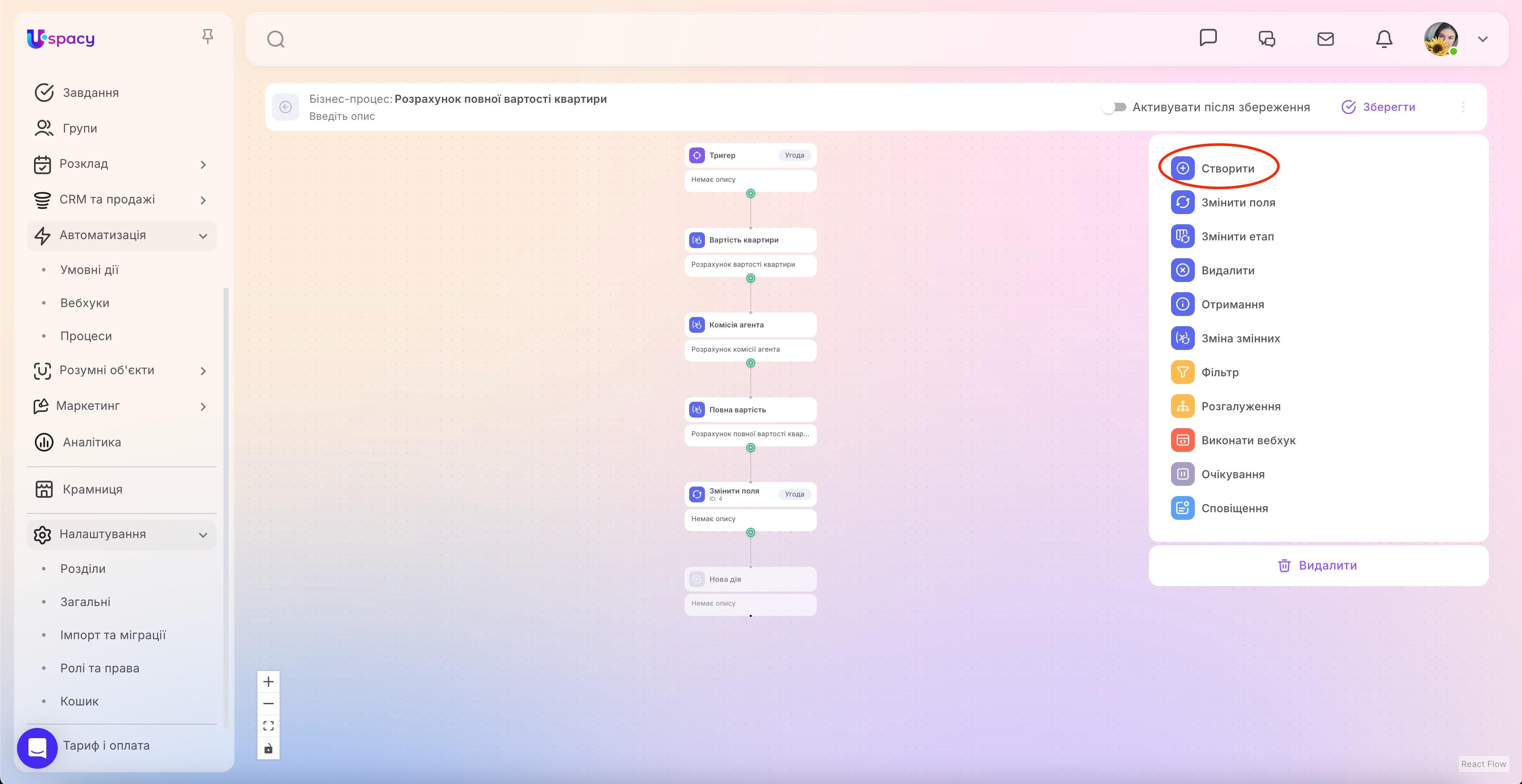The width and height of the screenshot is (1522, 784).
Task: Open the mail envelope icon
Action: [1325, 39]
